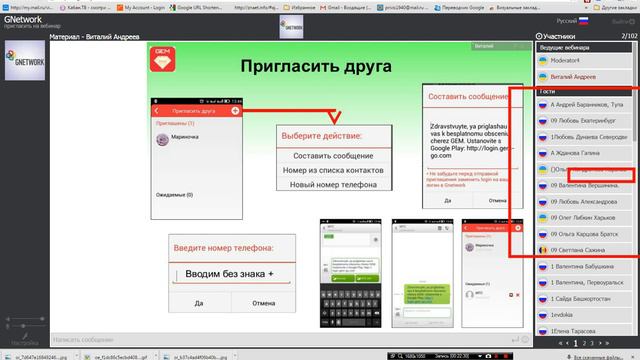Collapse the Участники participants panel

click(x=539, y=36)
